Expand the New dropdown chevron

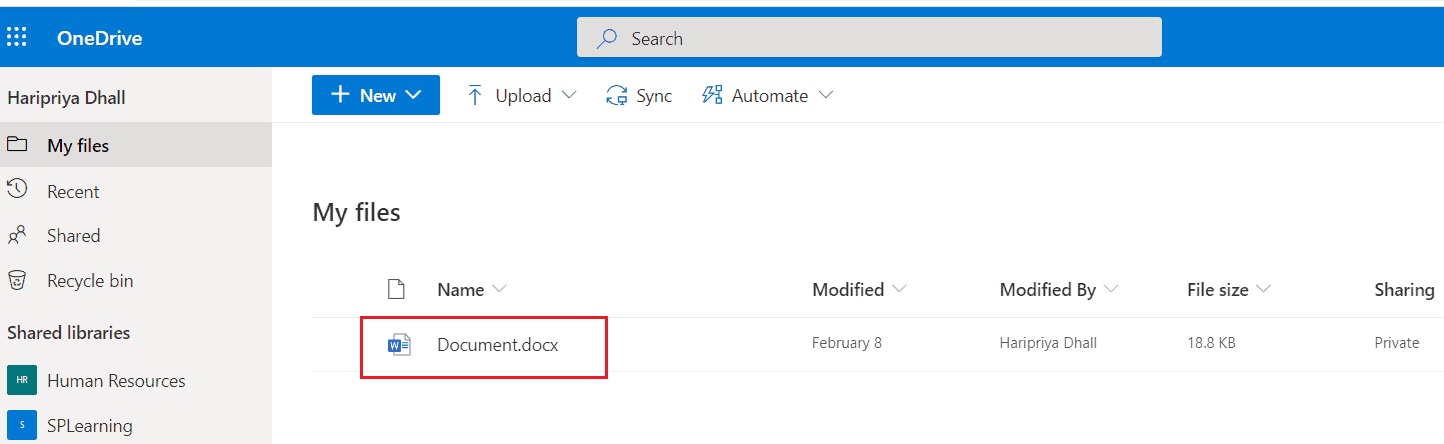pos(414,96)
